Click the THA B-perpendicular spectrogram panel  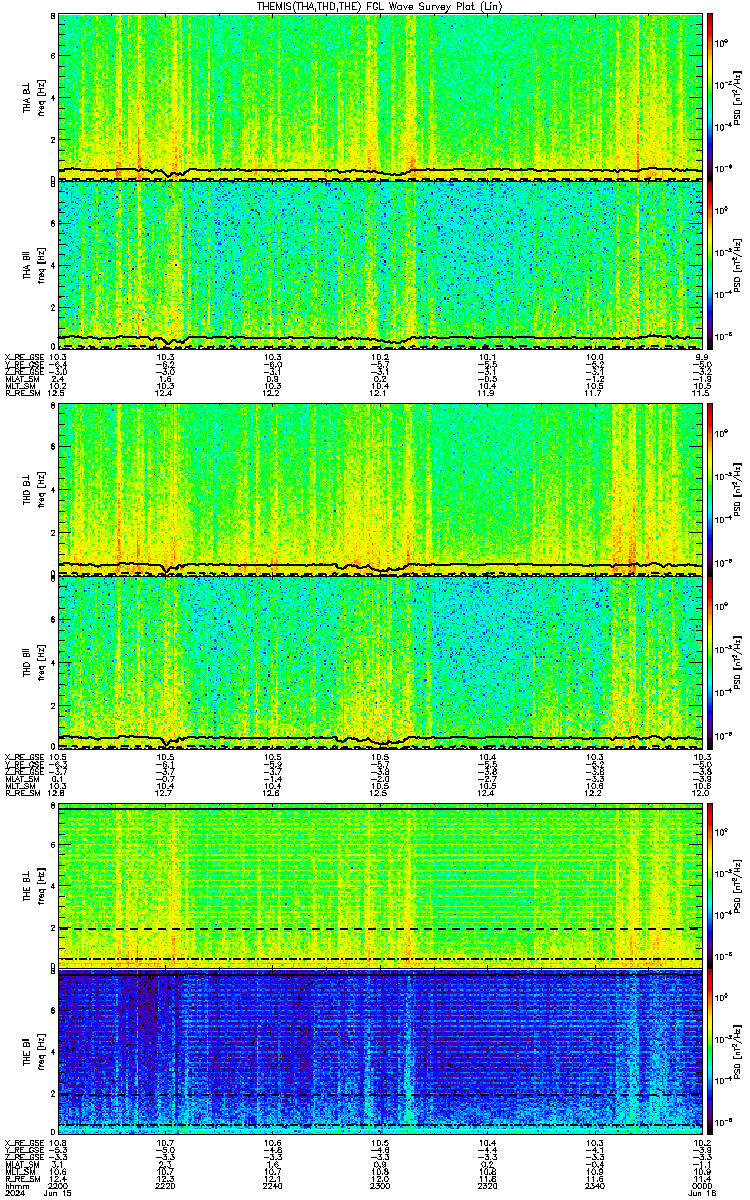379,97
